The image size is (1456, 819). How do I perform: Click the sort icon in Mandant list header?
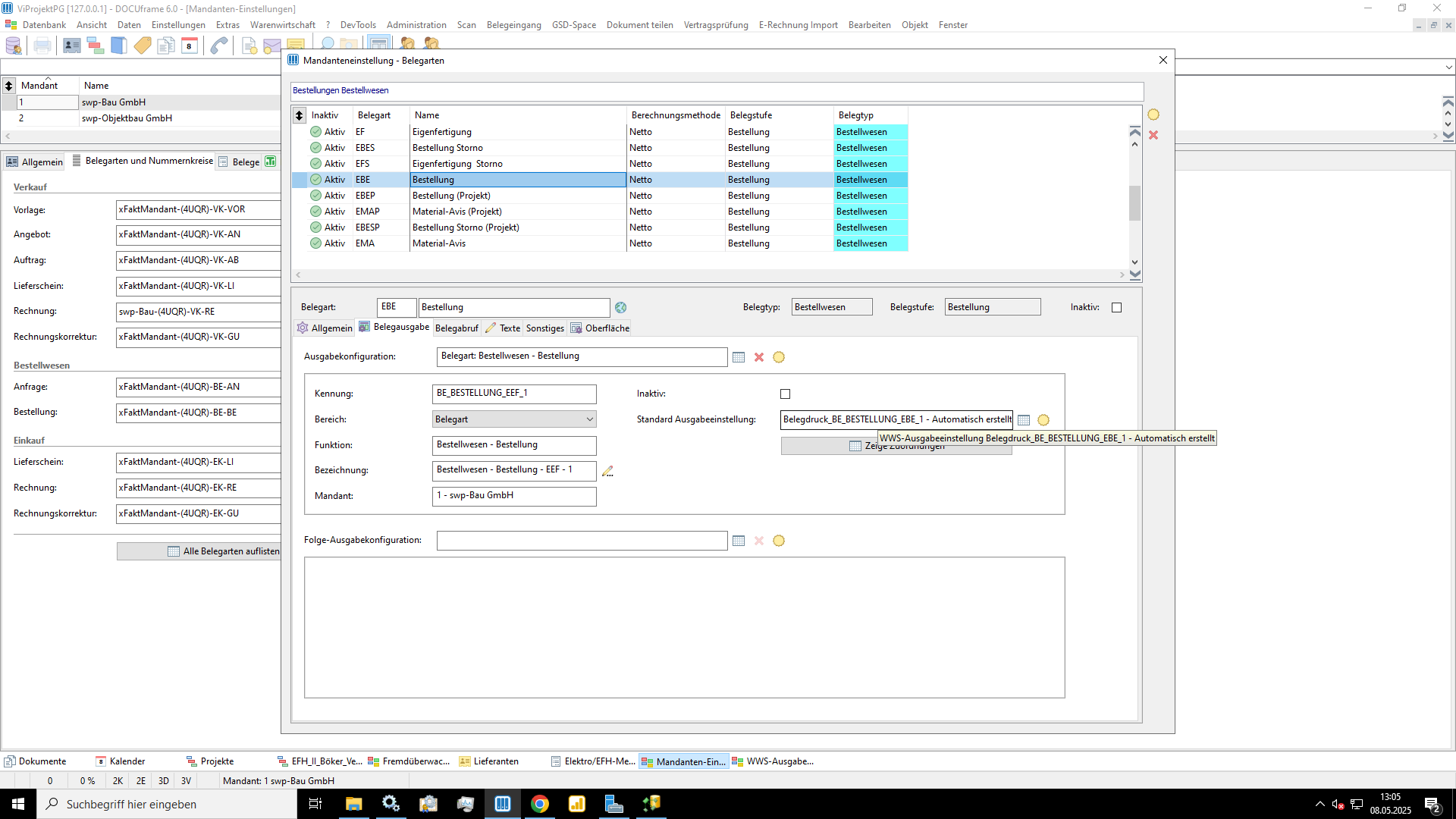(9, 86)
